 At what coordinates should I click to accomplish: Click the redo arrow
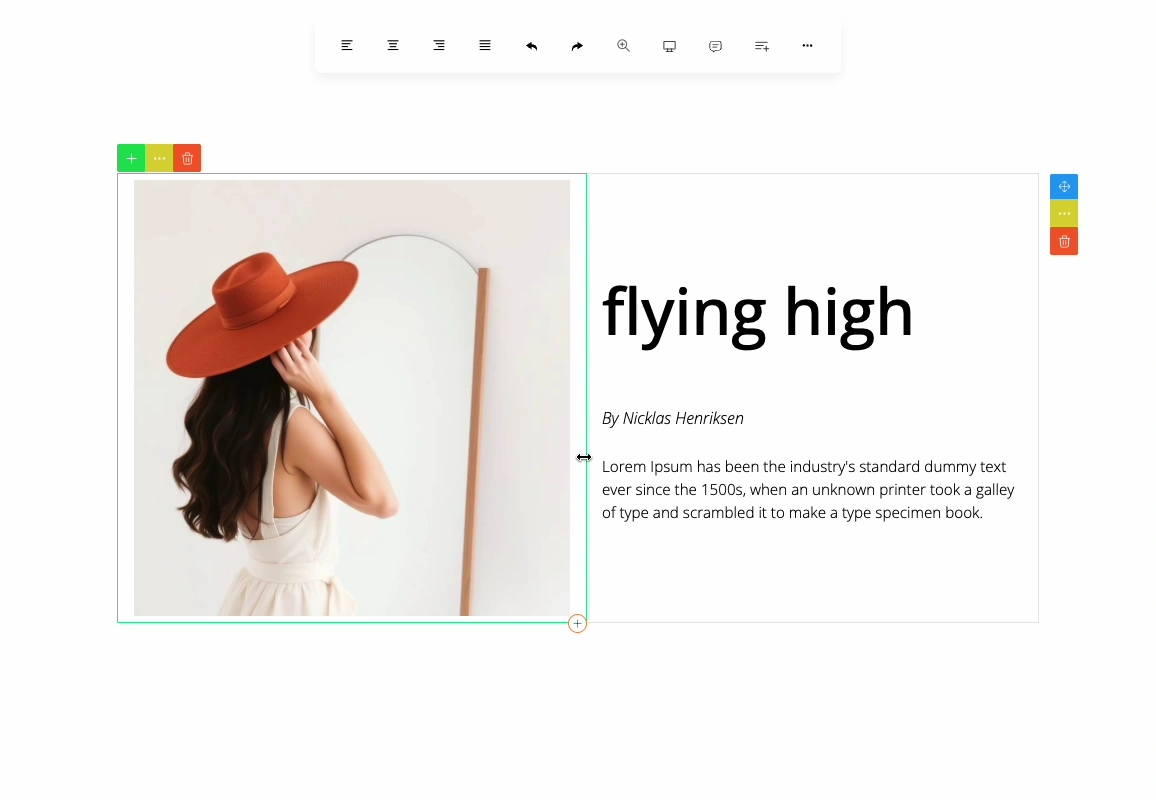click(x=577, y=46)
